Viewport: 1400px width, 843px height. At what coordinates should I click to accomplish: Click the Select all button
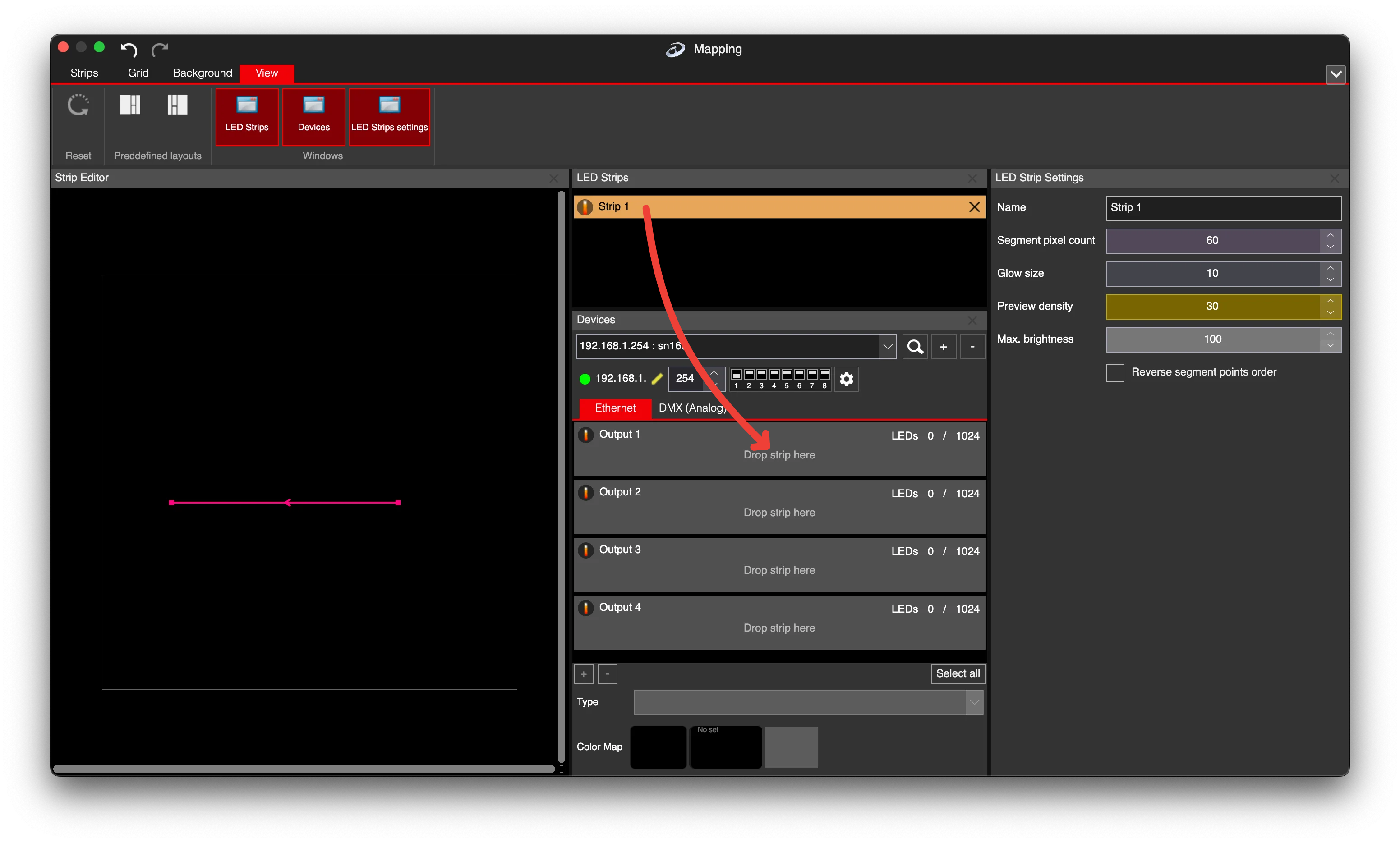pos(958,673)
